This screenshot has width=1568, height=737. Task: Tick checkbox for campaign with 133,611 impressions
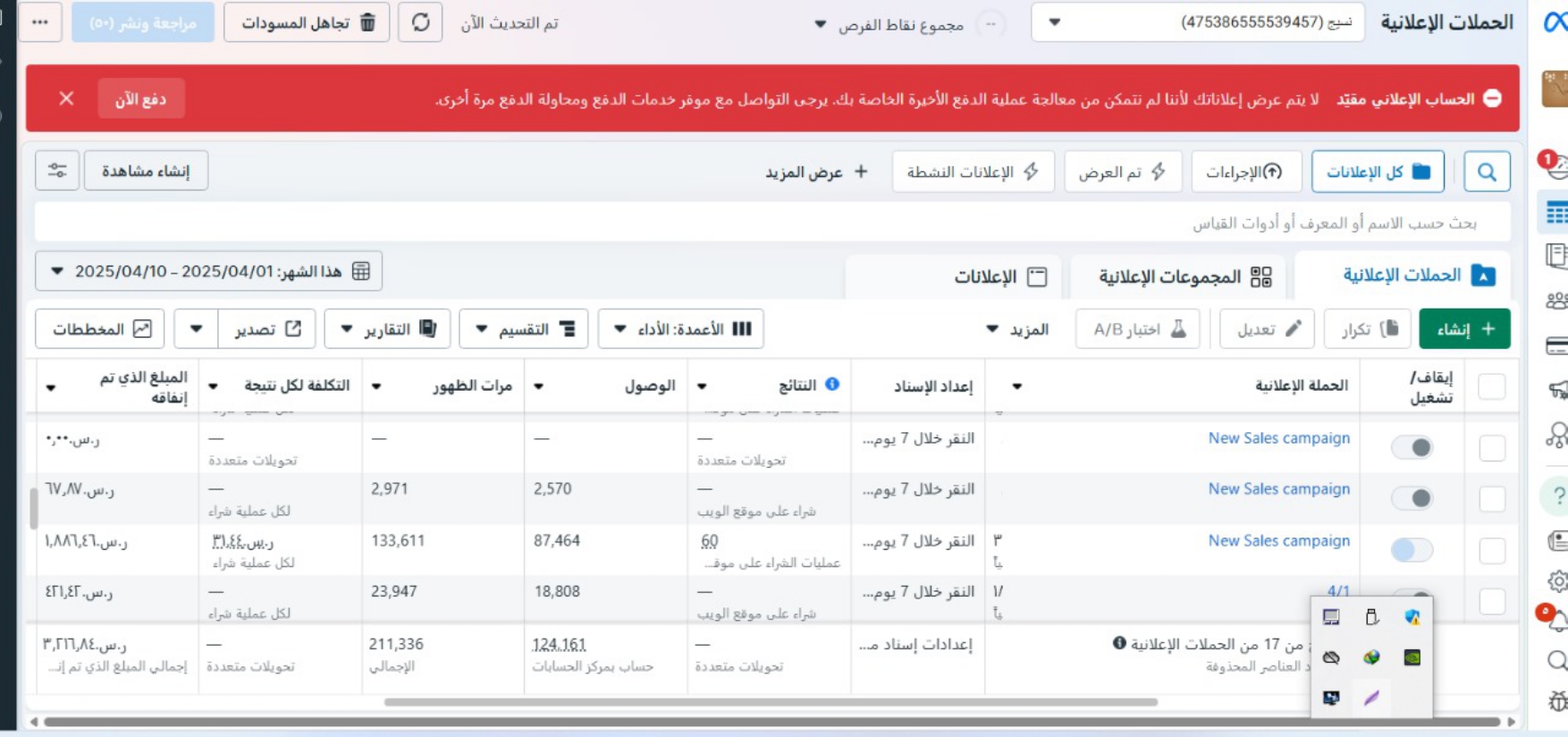(1492, 551)
